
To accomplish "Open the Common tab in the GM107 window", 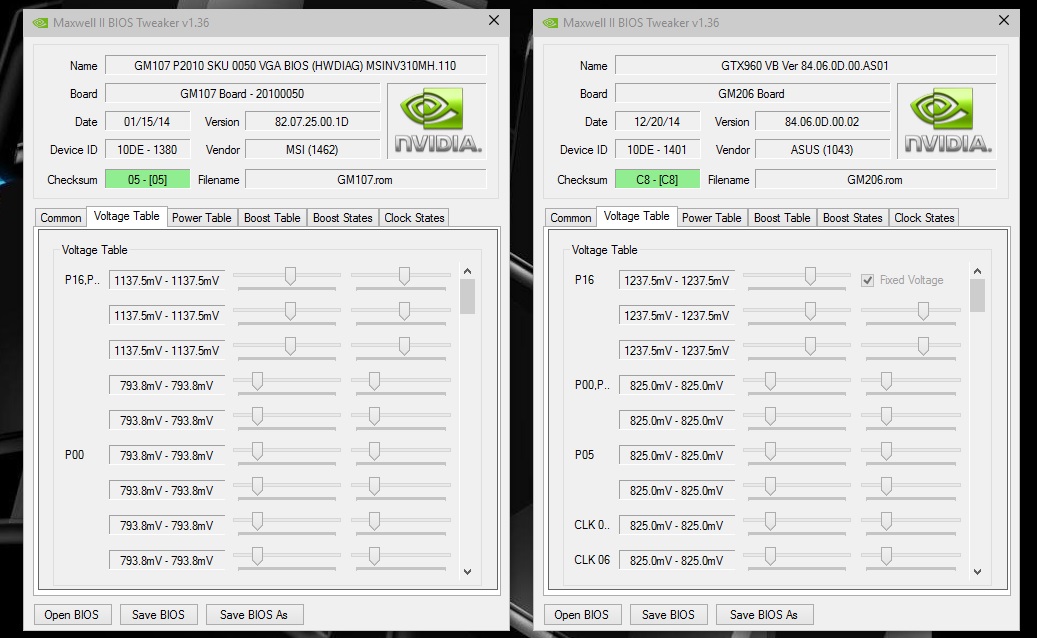I will (x=61, y=218).
